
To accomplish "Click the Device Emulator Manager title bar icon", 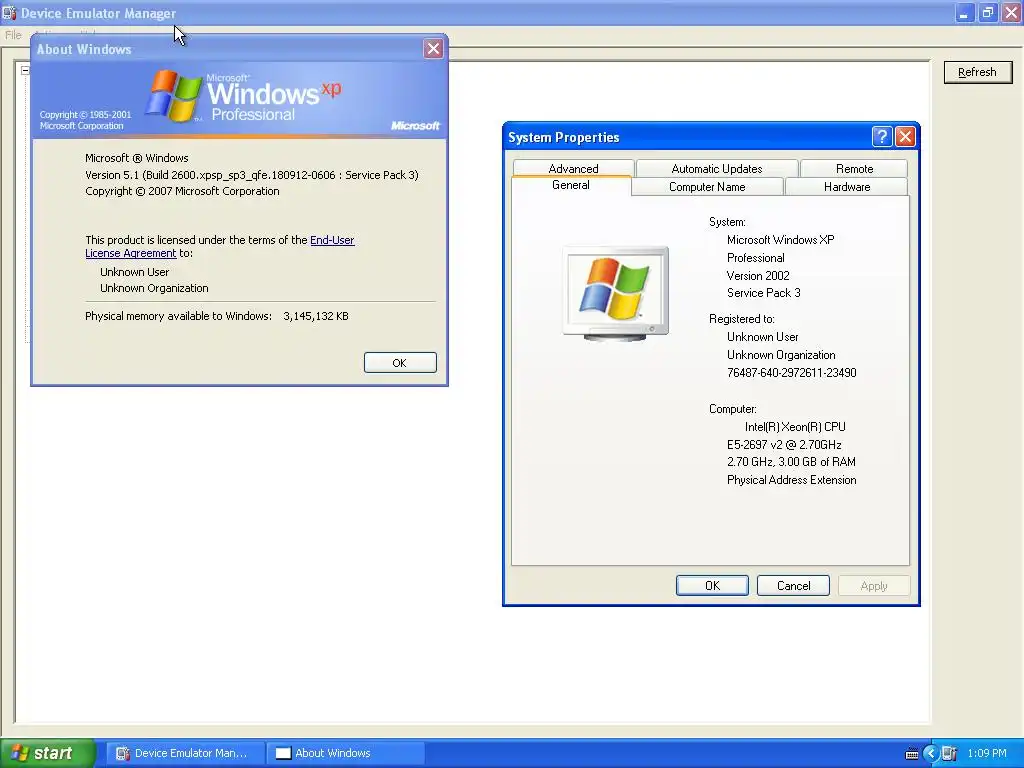I will tap(9, 12).
